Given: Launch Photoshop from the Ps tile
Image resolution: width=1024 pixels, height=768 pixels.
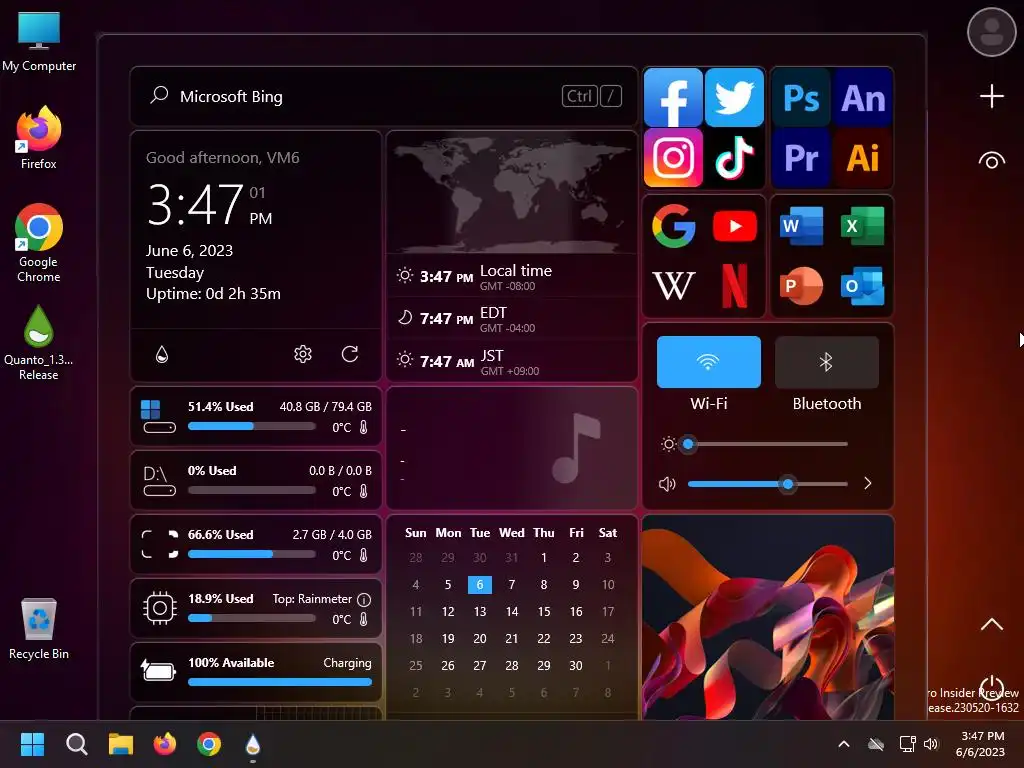Looking at the screenshot, I should [801, 98].
